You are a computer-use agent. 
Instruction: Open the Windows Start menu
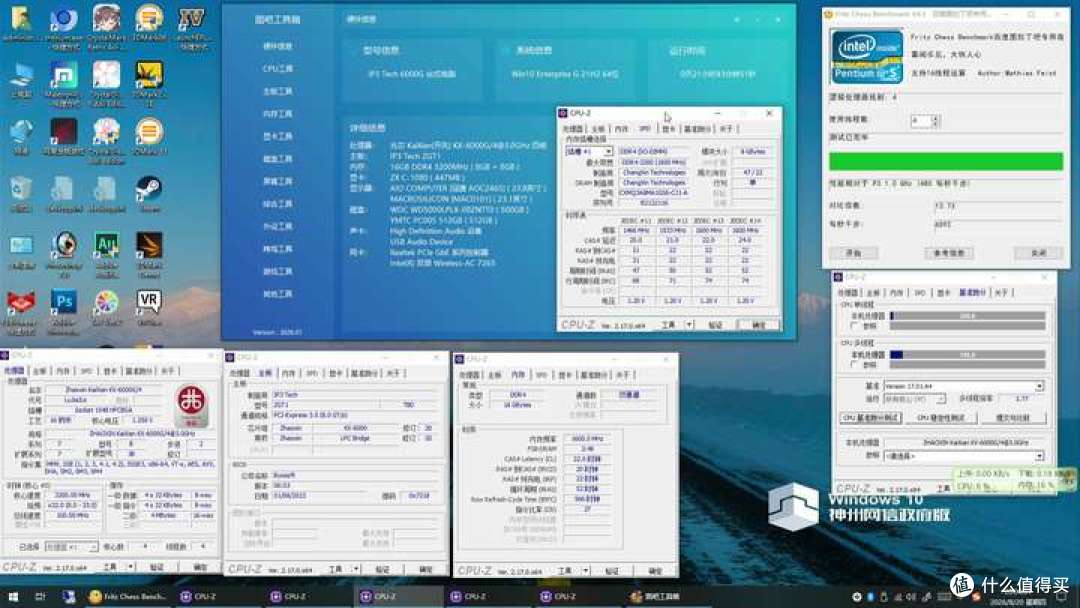(13, 596)
